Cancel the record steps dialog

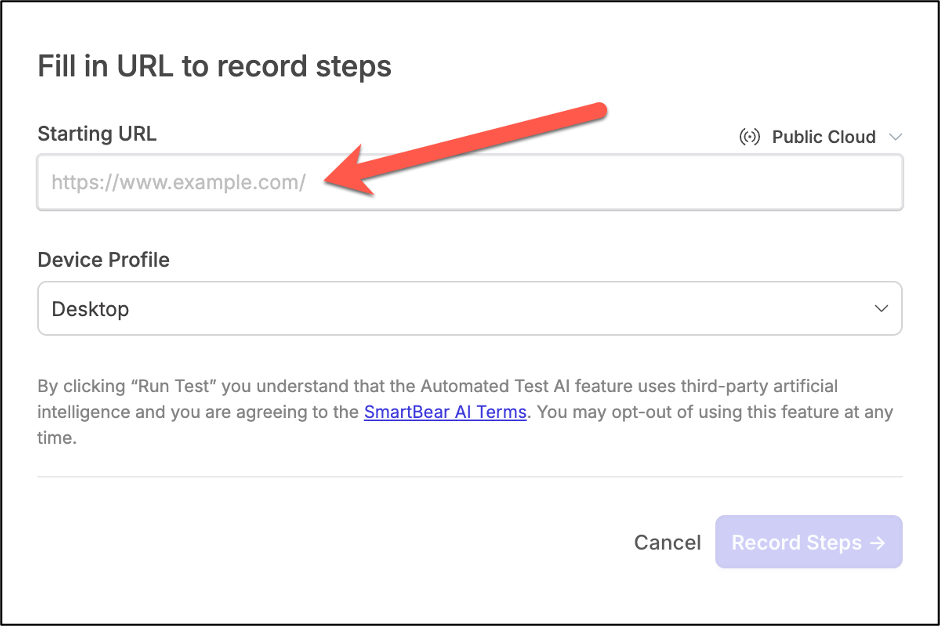click(667, 542)
